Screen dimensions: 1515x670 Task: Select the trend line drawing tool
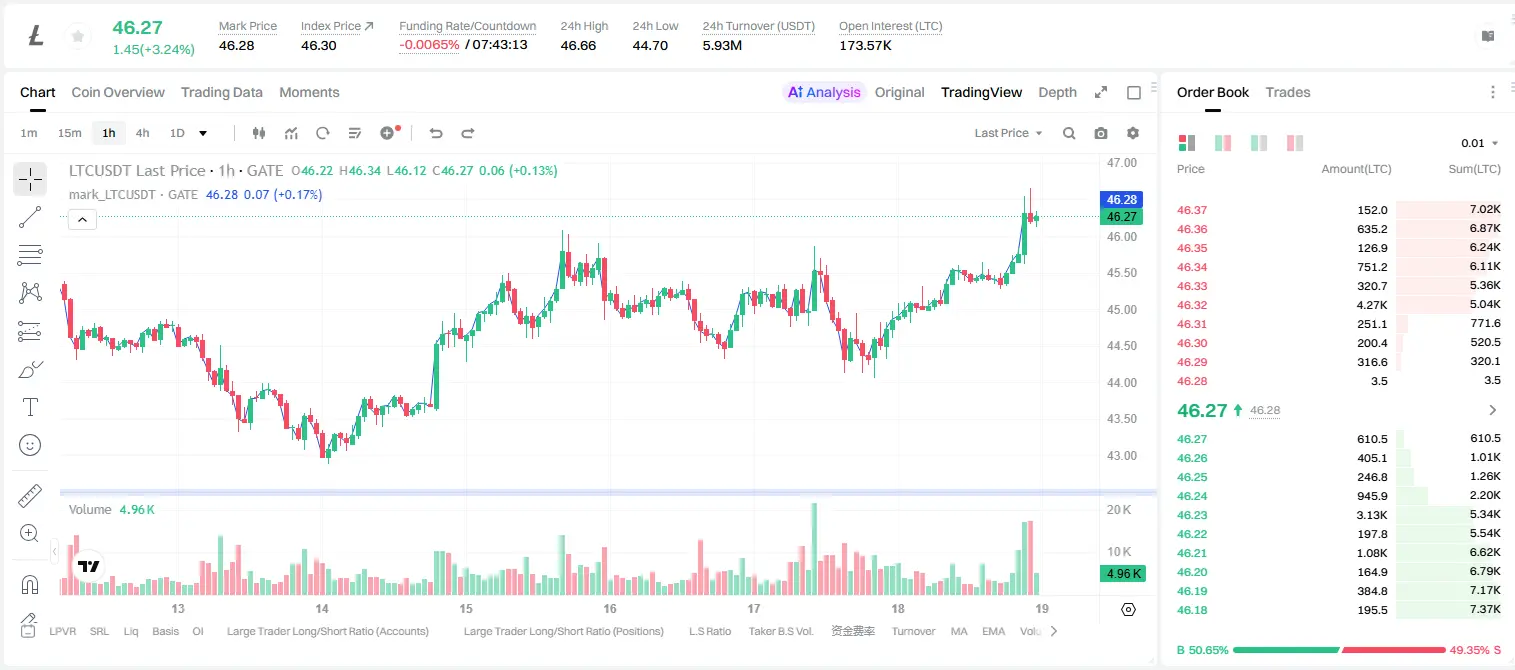pos(30,217)
